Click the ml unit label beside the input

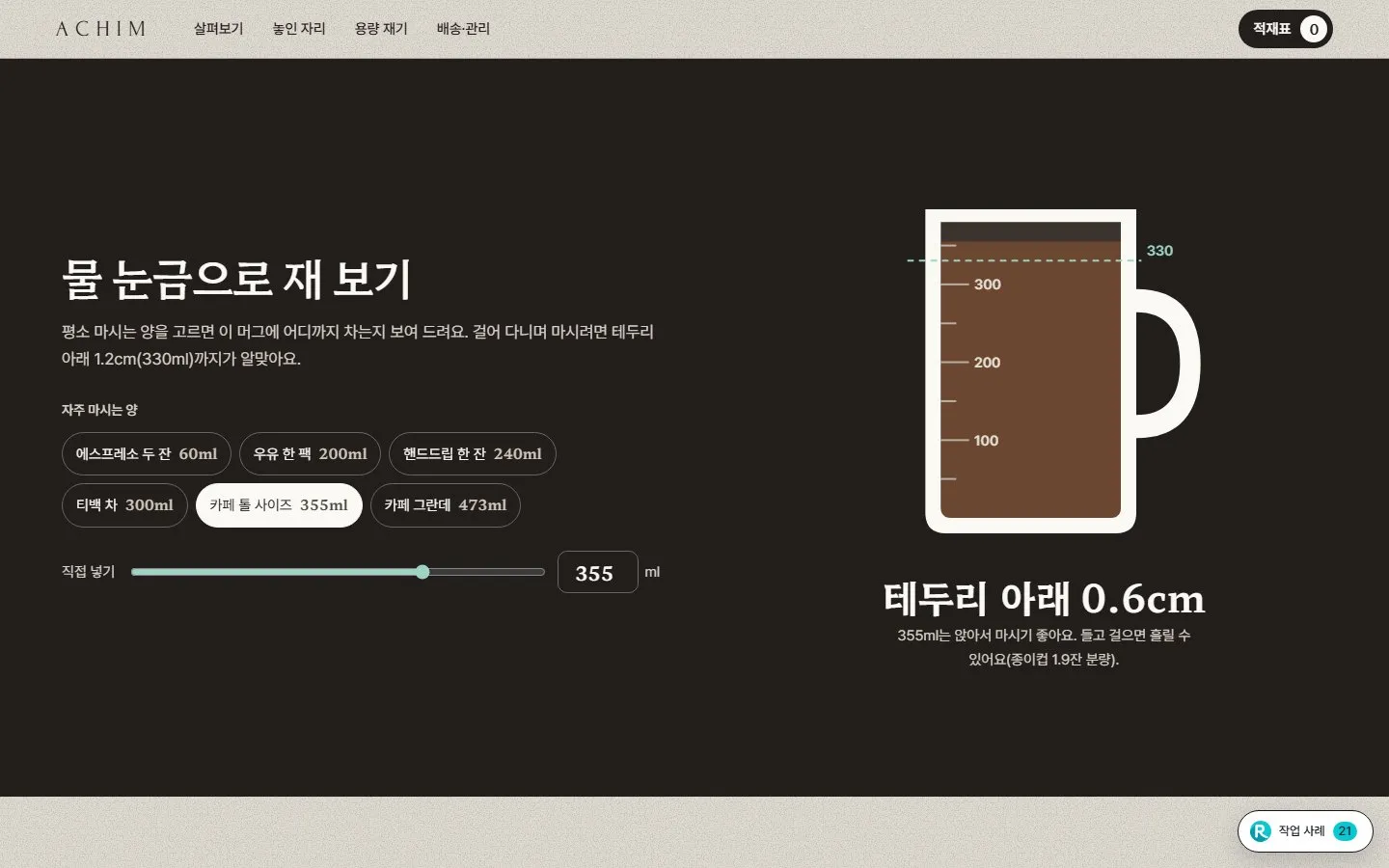(652, 572)
